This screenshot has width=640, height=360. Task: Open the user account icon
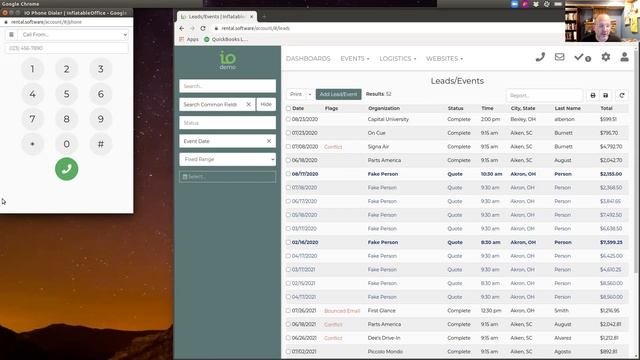[x=624, y=57]
